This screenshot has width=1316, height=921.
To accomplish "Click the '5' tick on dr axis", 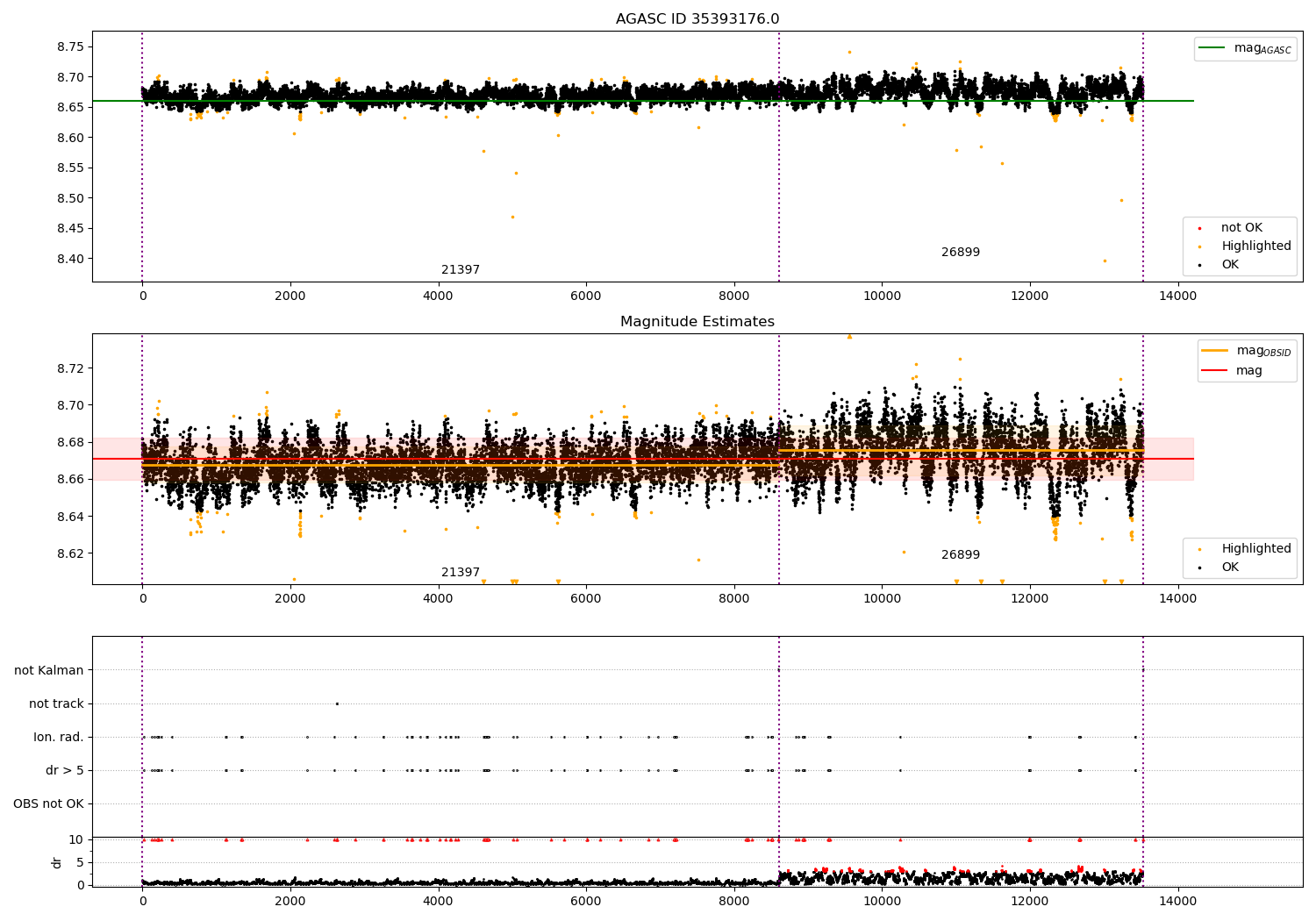I will click(x=80, y=862).
